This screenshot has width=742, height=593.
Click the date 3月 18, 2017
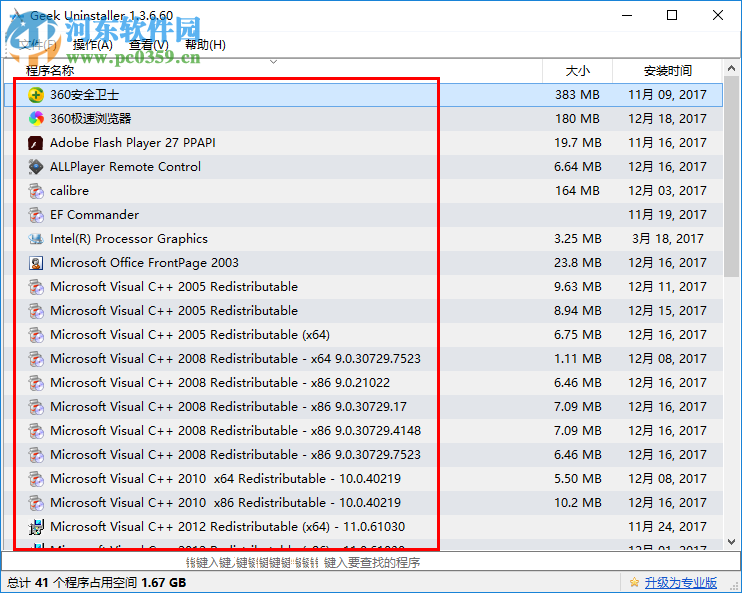click(668, 239)
